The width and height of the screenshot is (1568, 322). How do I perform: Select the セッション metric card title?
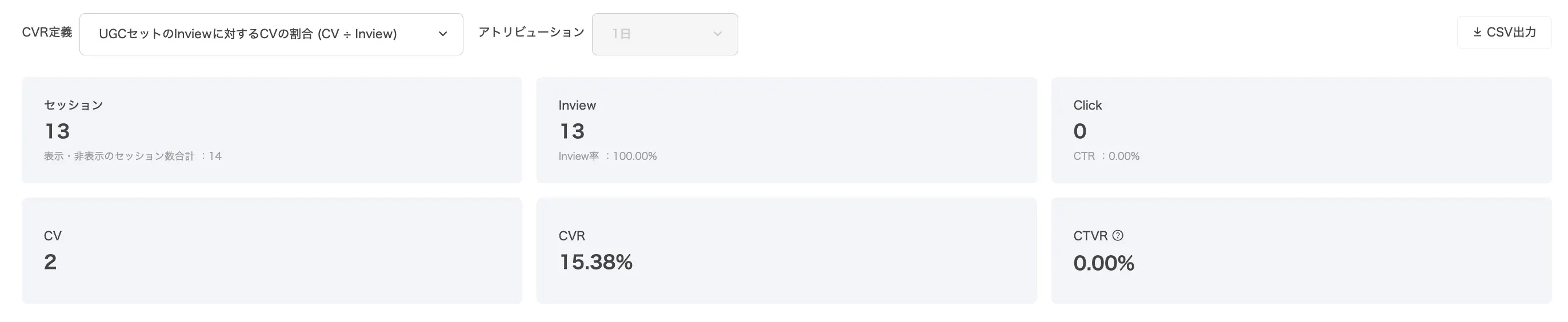(x=74, y=105)
